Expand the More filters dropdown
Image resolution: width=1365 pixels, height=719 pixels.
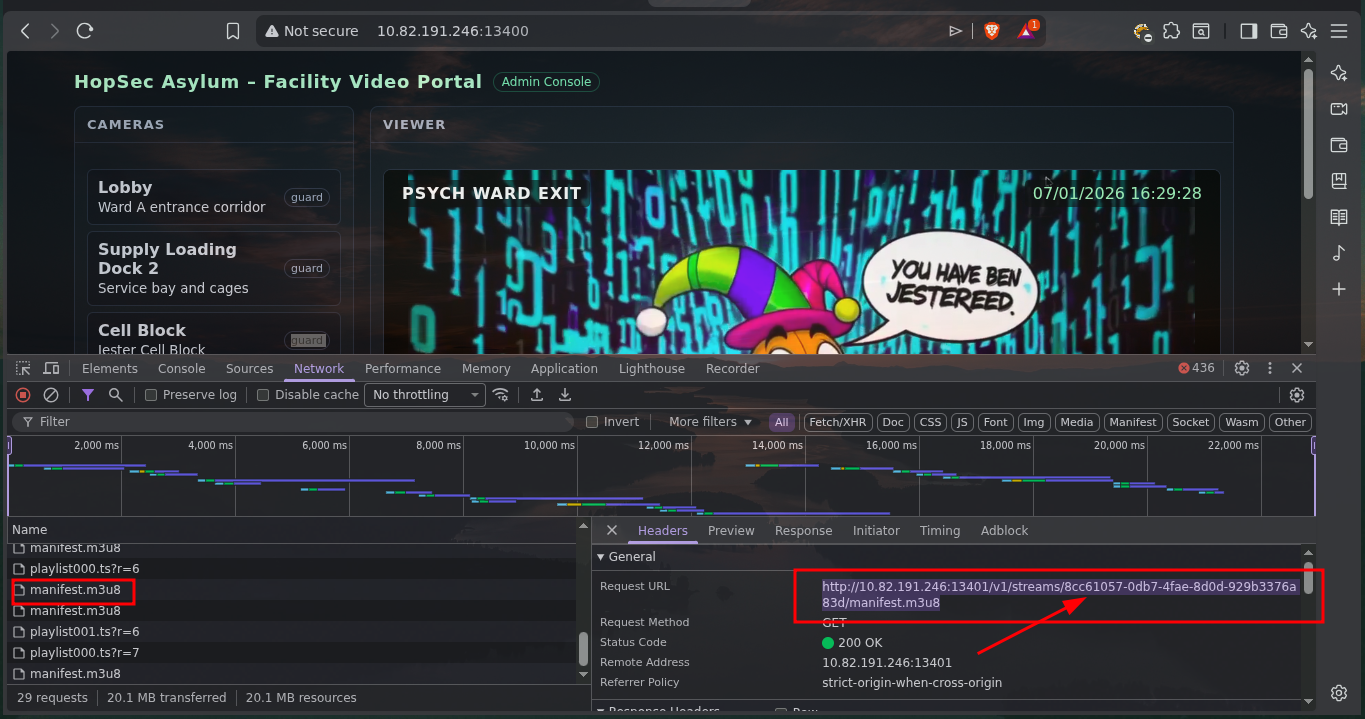pyautogui.click(x=710, y=422)
